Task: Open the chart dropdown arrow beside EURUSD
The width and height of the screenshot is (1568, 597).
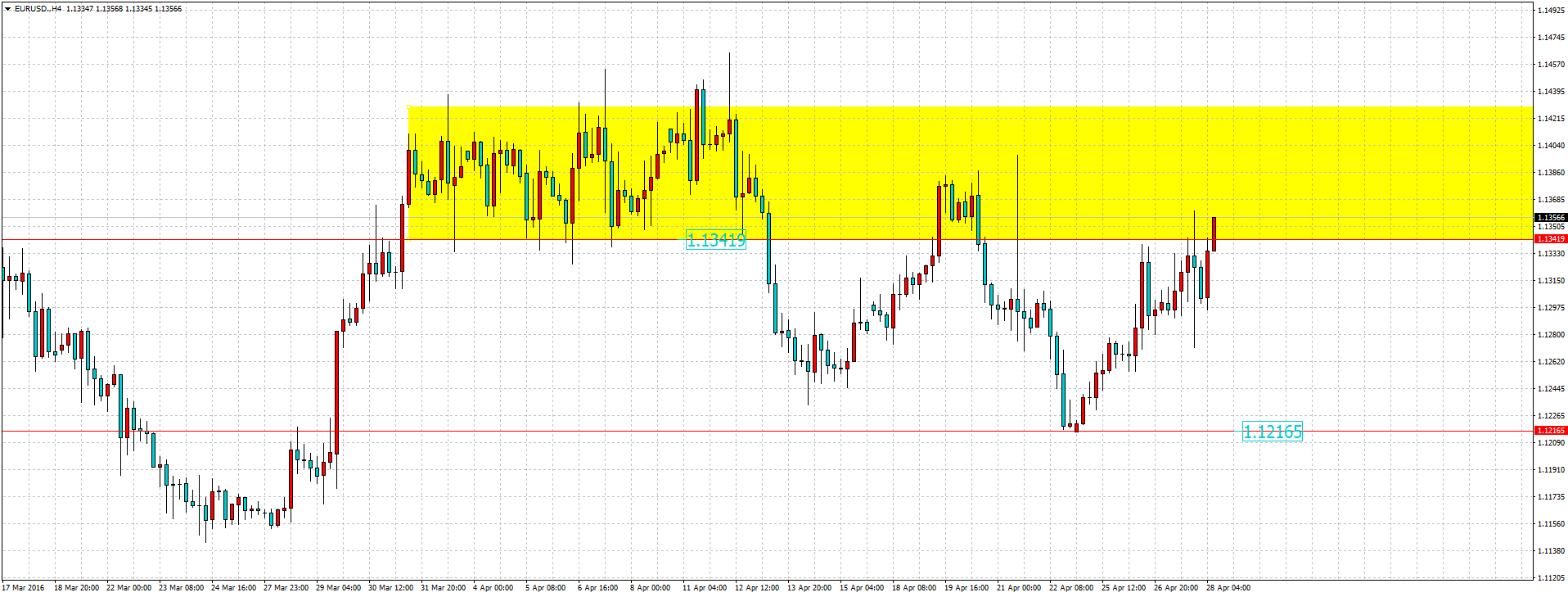Action: [x=7, y=9]
